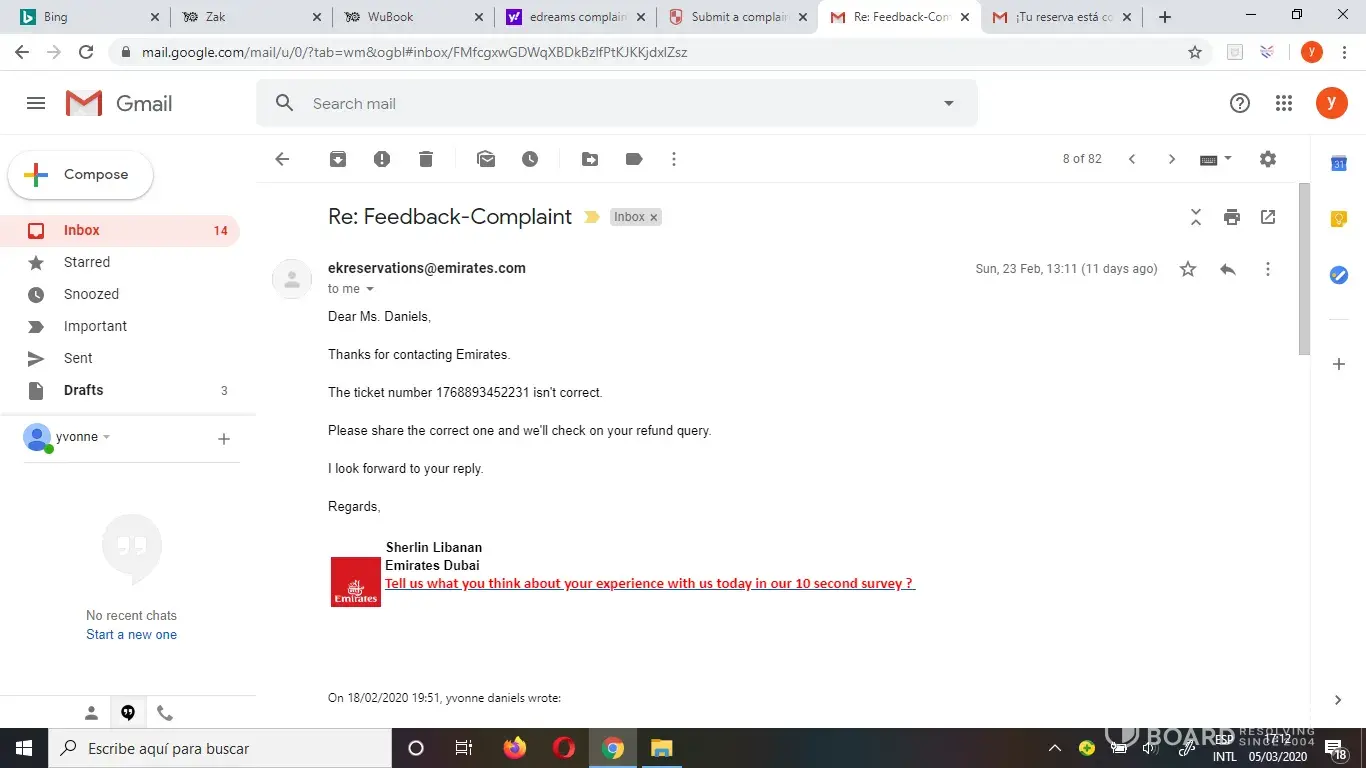Image resolution: width=1366 pixels, height=768 pixels.
Task: Remove the Inbox label chip
Action: pos(654,217)
